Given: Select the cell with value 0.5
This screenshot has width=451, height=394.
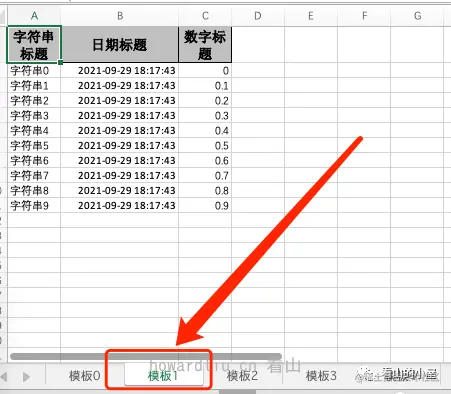Looking at the screenshot, I should (205, 145).
